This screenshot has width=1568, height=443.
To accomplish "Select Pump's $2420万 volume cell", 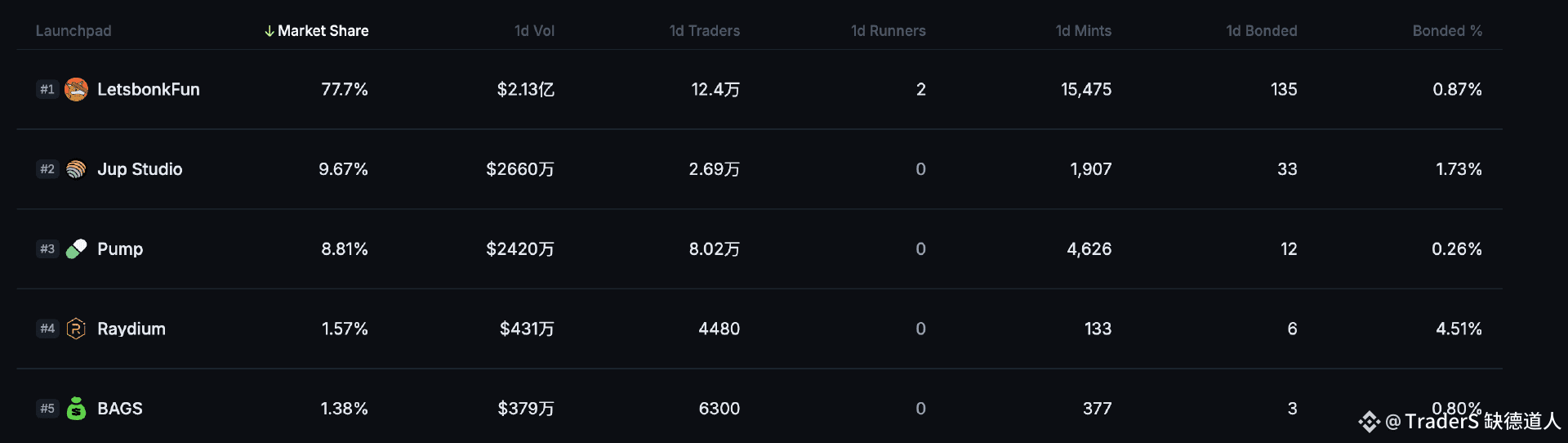I will 520,248.
